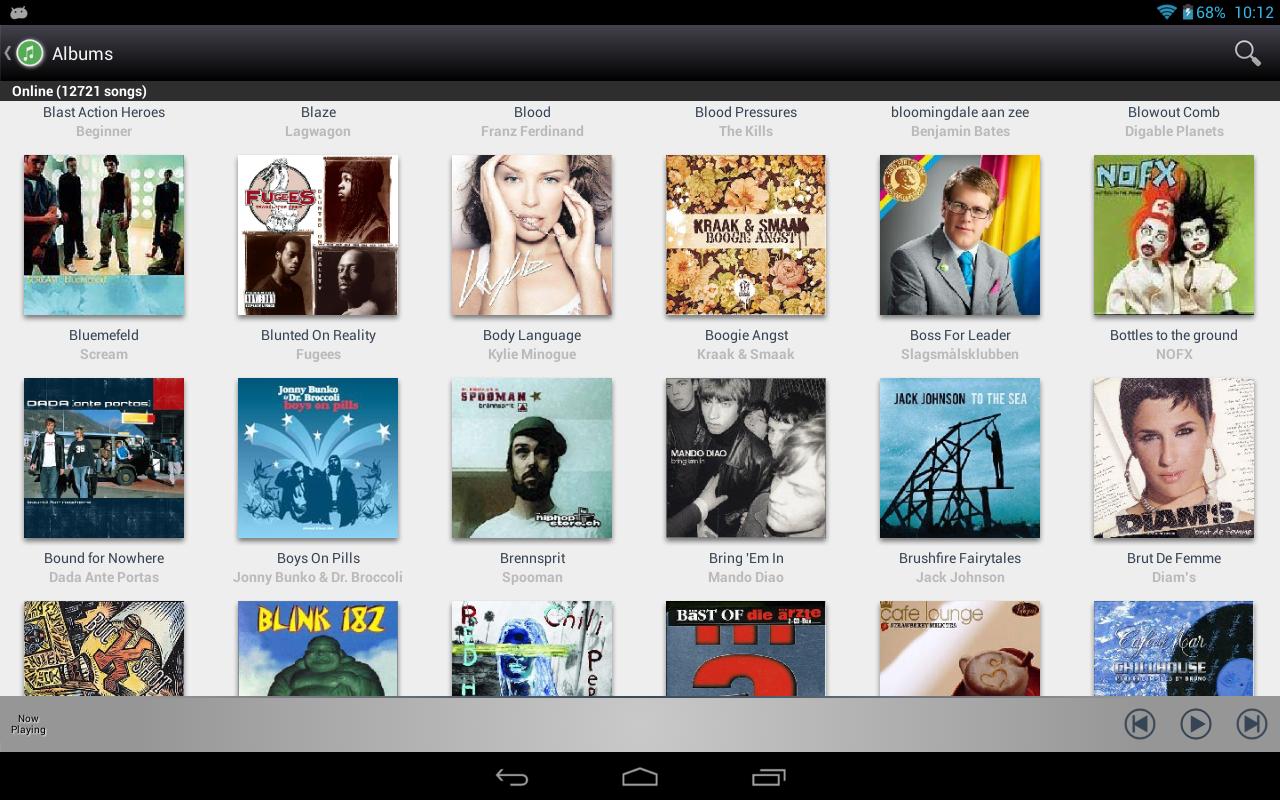Viewport: 1280px width, 800px height.
Task: Open NOFX Bottles to the ground cover
Action: click(1174, 235)
